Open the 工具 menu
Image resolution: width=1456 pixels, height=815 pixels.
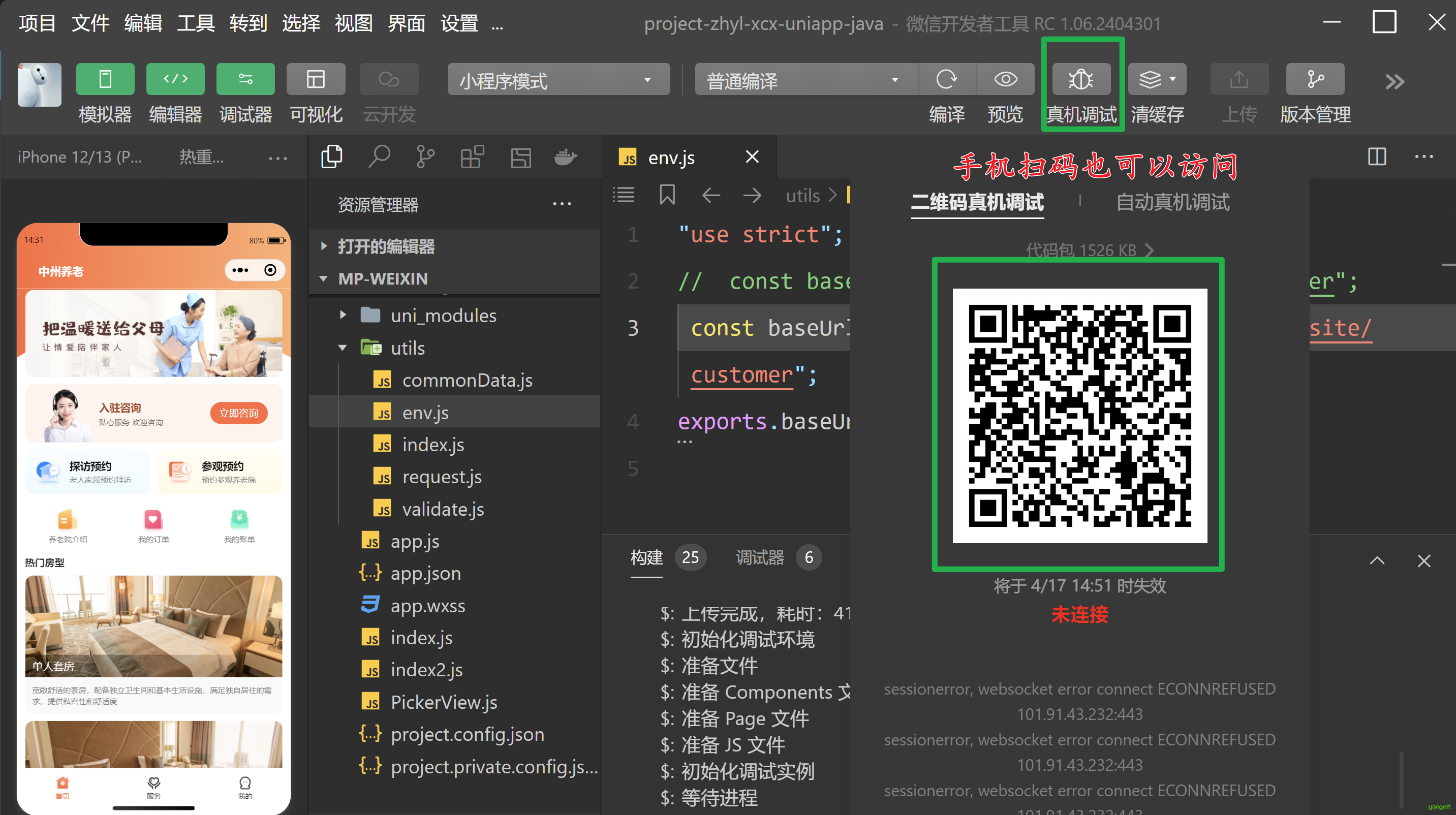point(196,23)
